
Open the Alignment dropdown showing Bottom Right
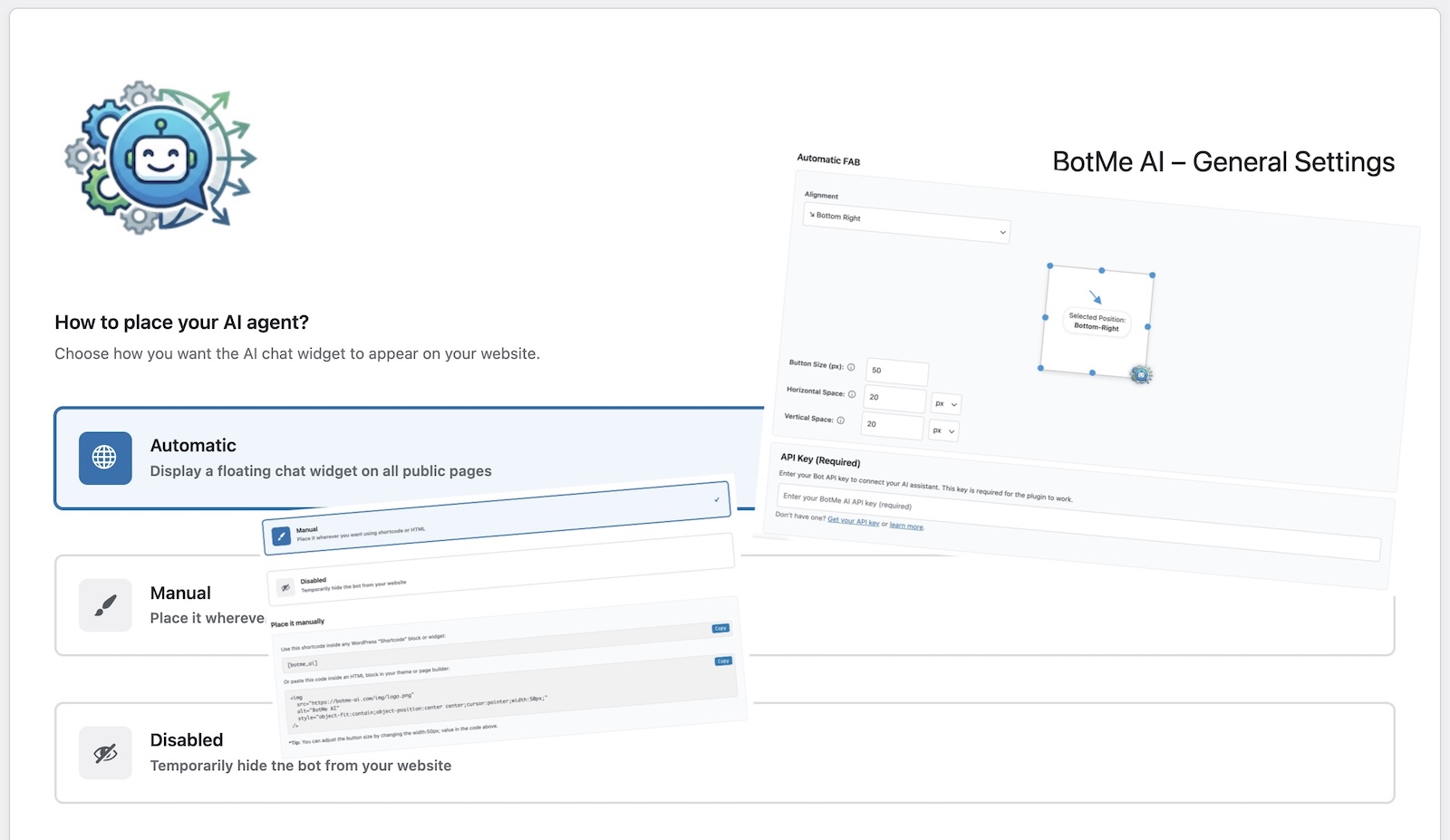pos(907,223)
